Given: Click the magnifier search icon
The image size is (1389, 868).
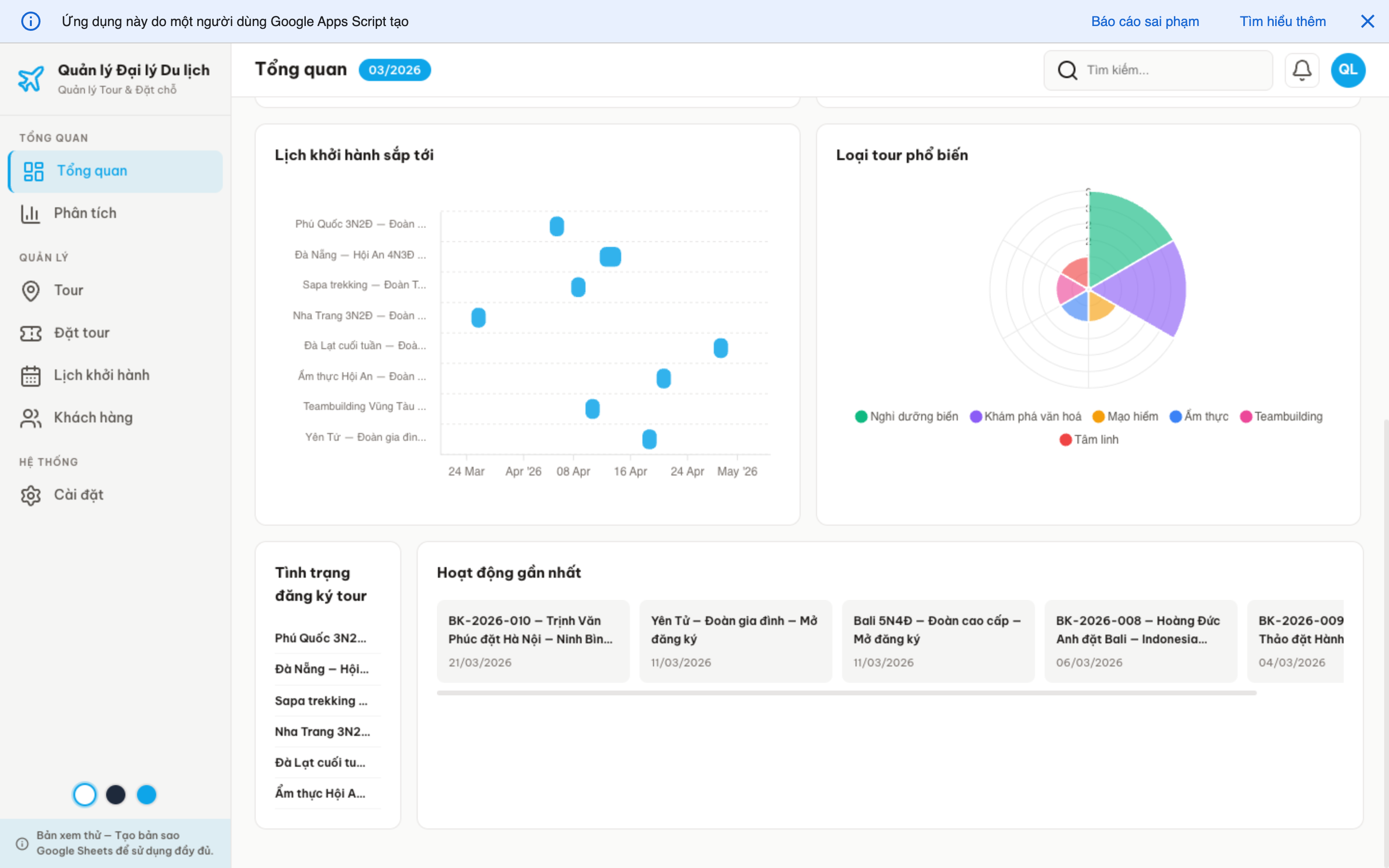Looking at the screenshot, I should point(1067,70).
